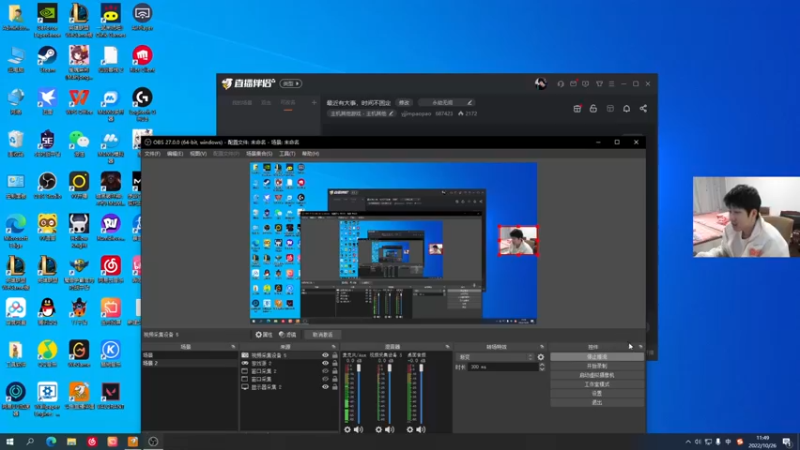Open the Edit menu in OBS
The width and height of the screenshot is (800, 450).
point(174,154)
